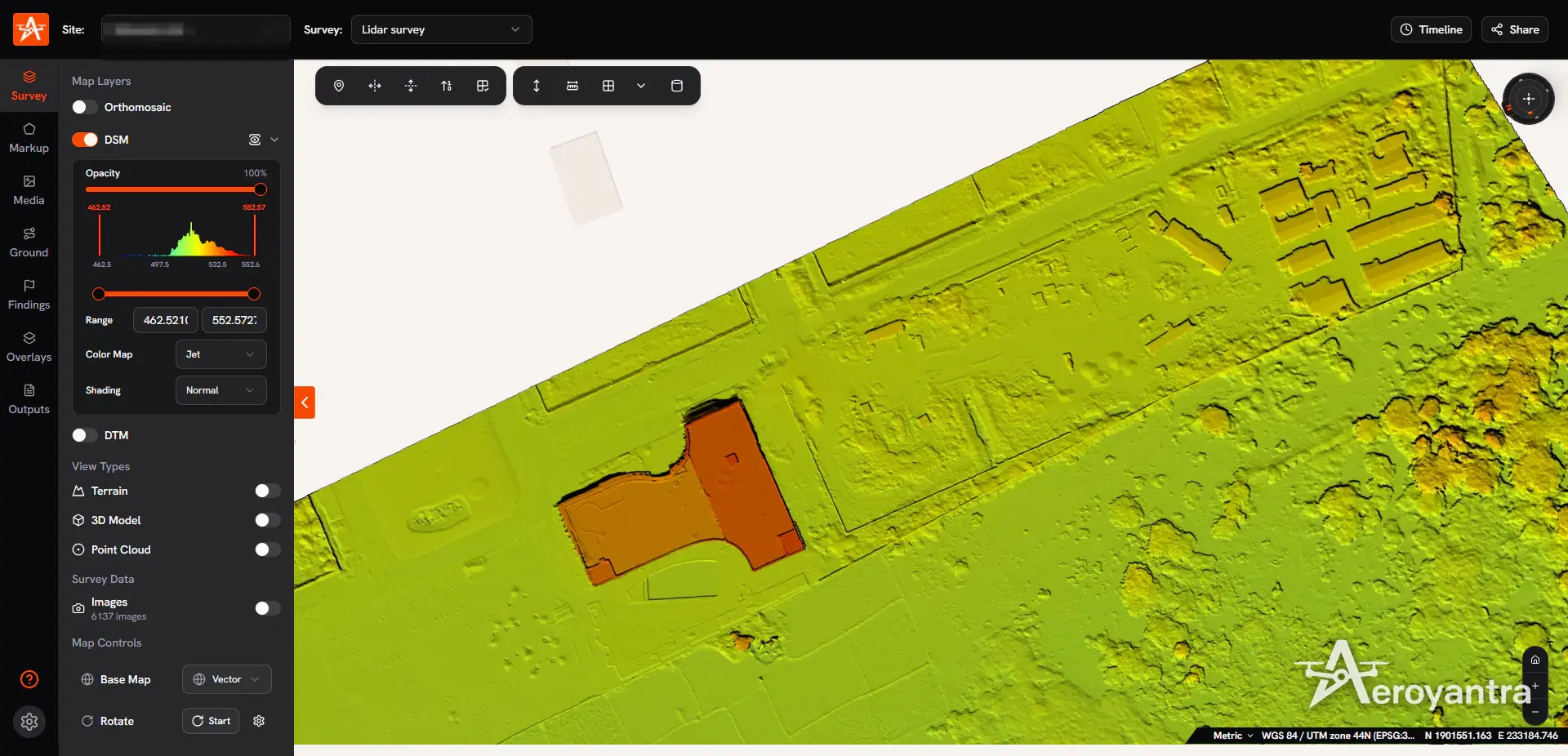Select the horizontal flip split tool
The width and height of the screenshot is (1568, 756).
(375, 86)
